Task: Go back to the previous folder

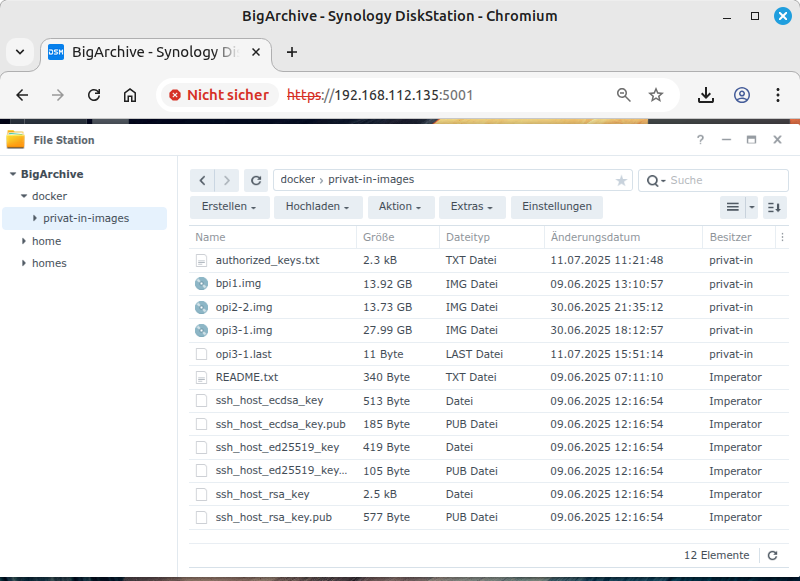Action: (203, 180)
